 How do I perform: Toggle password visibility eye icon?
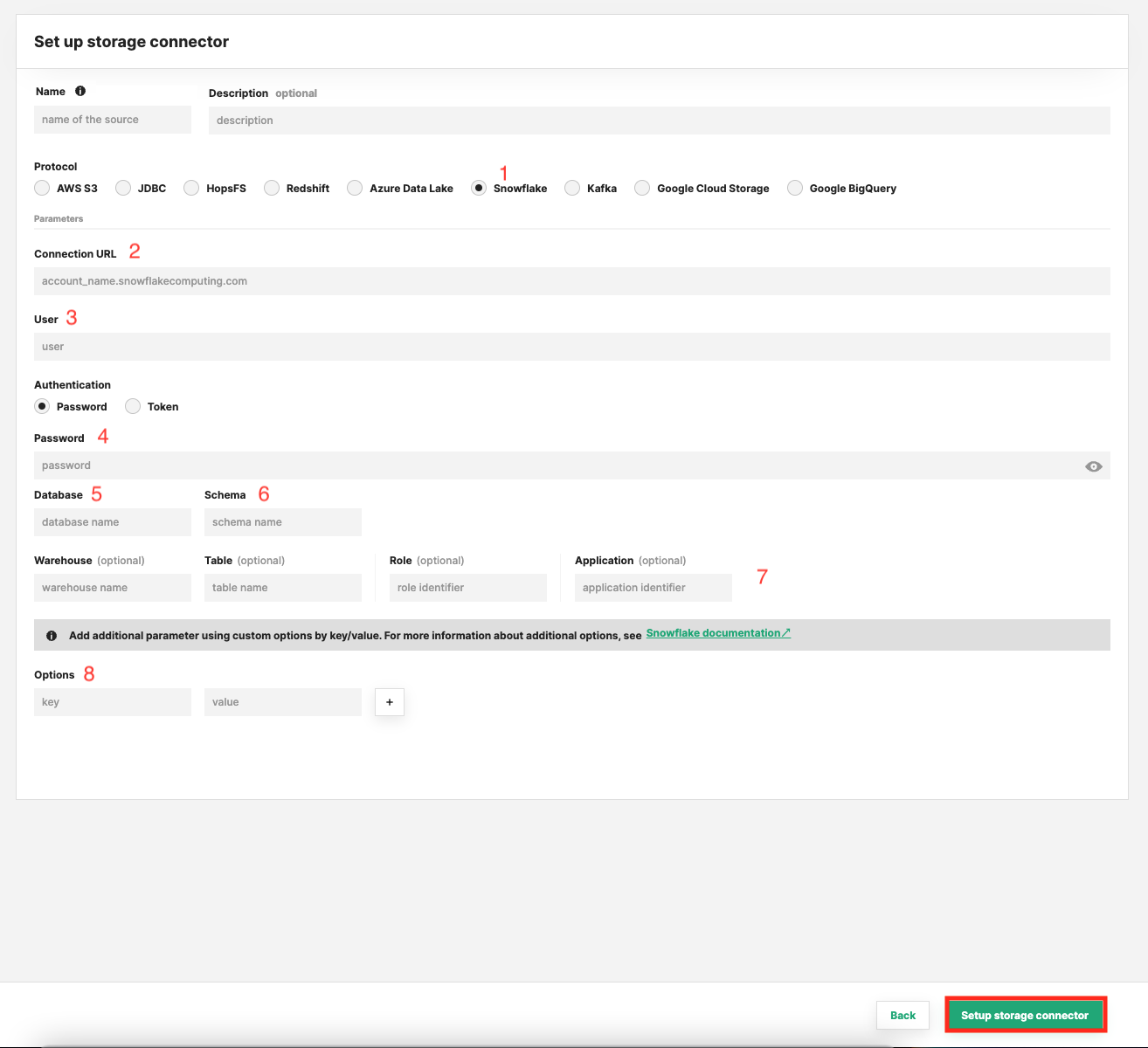click(1093, 466)
